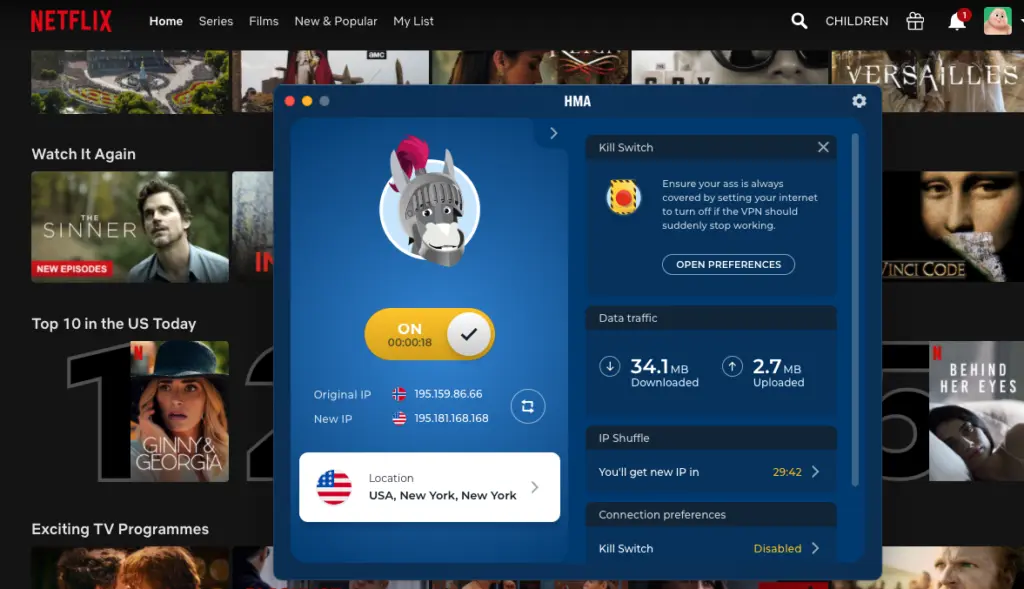
Task: Dismiss the Kill Switch info card
Action: coord(823,147)
